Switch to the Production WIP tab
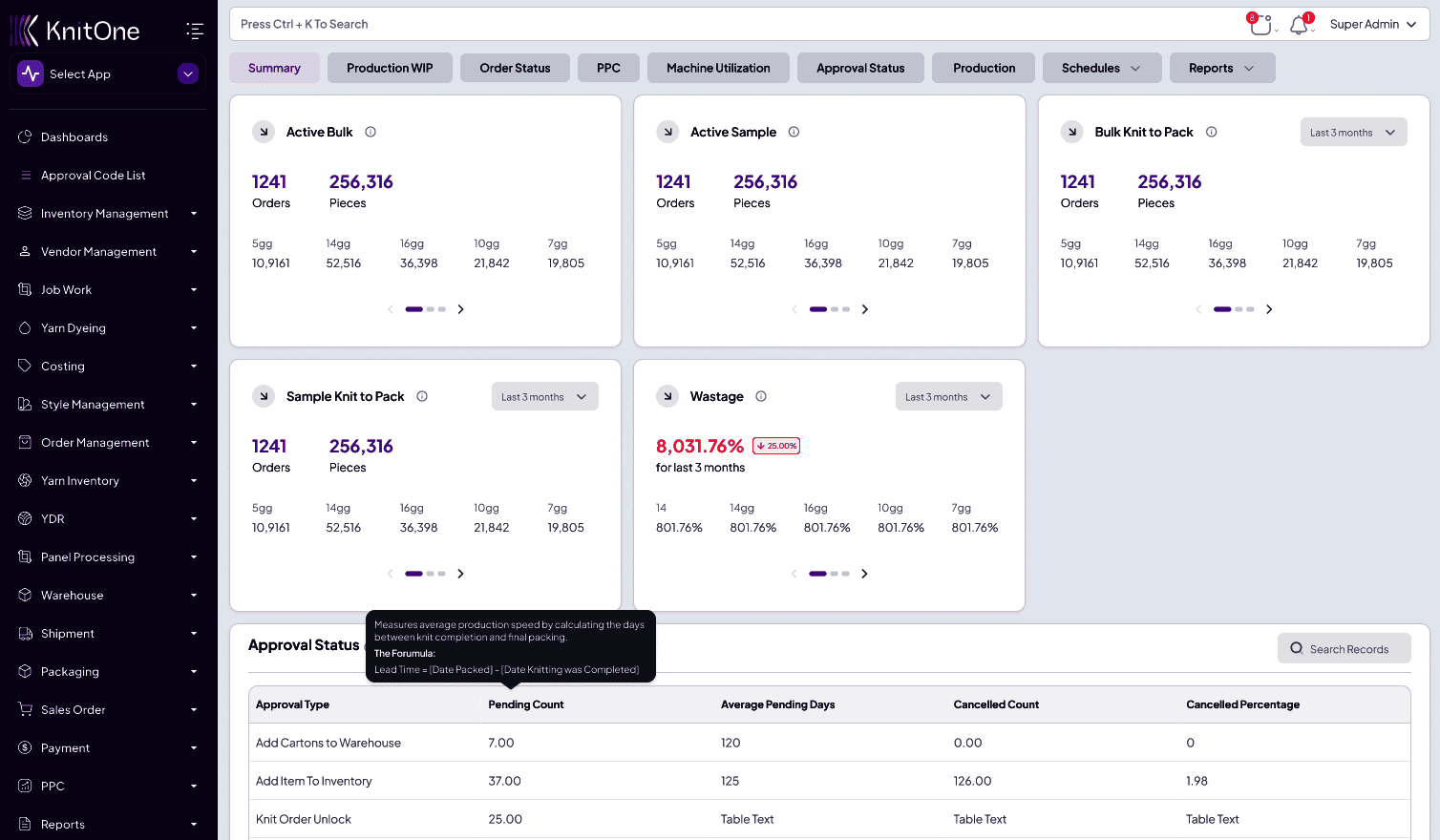Screen dimensions: 1440x840 tap(390, 68)
